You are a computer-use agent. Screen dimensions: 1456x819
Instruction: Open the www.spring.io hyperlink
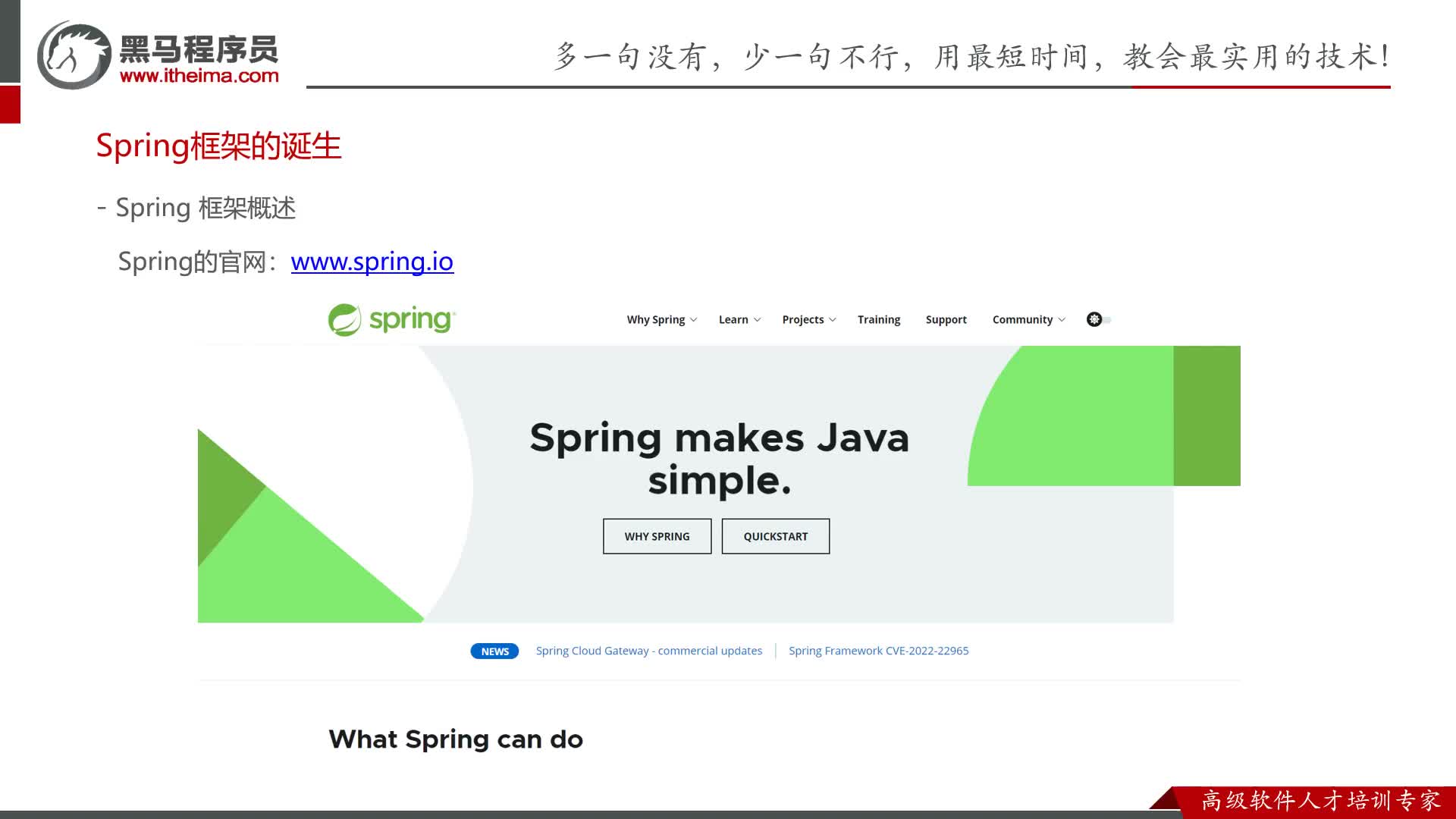[x=372, y=262]
